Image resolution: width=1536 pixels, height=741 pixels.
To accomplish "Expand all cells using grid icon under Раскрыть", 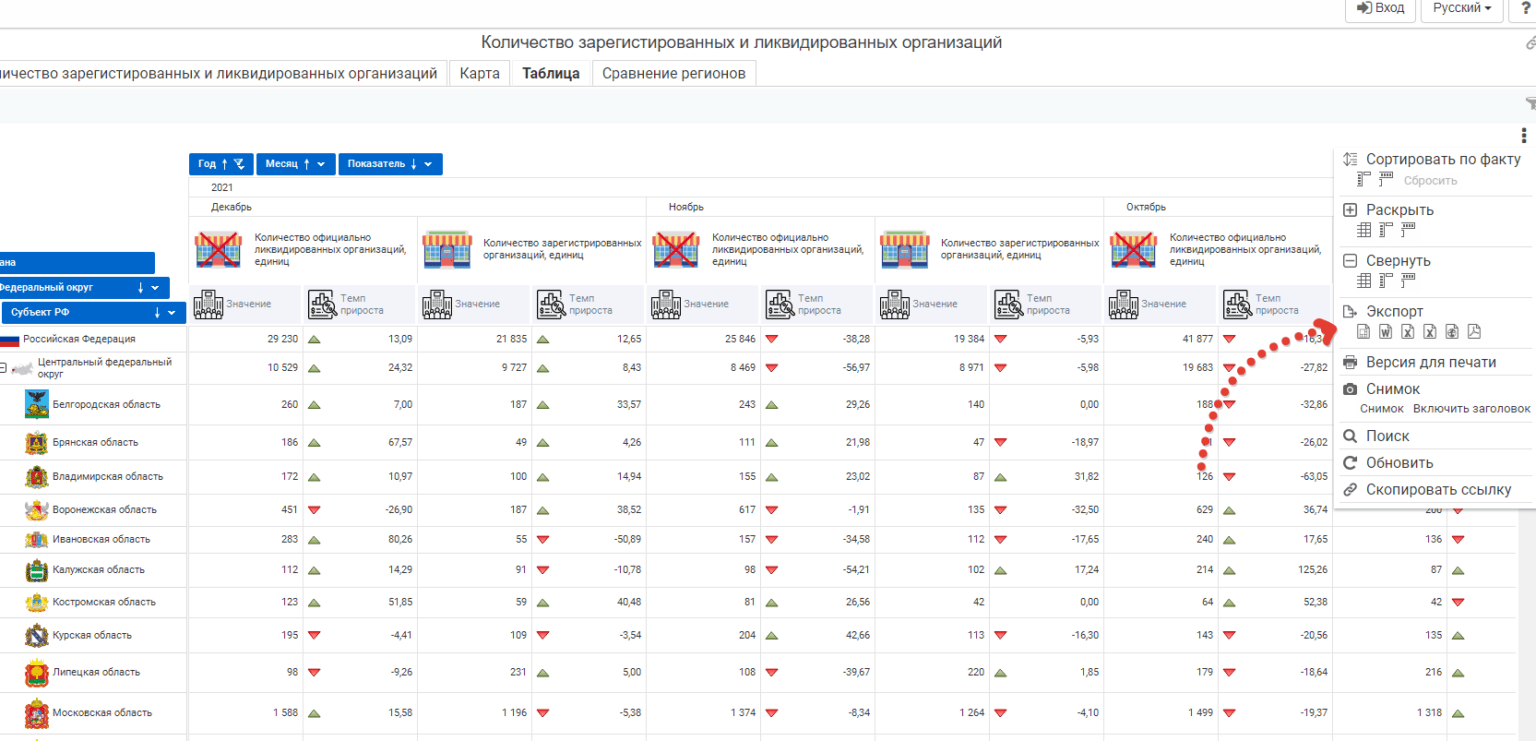I will (x=1363, y=230).
